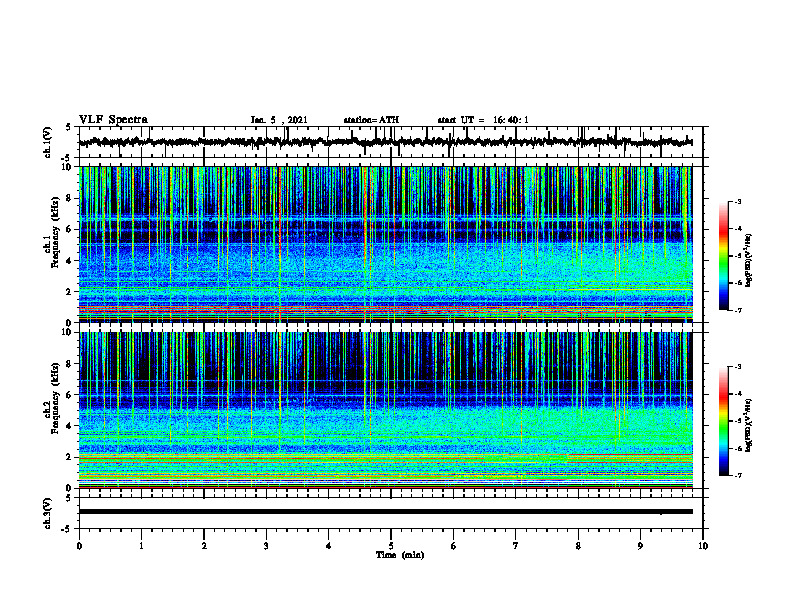
Task: Click the "-3" label on lower color bar
Action: (737, 367)
